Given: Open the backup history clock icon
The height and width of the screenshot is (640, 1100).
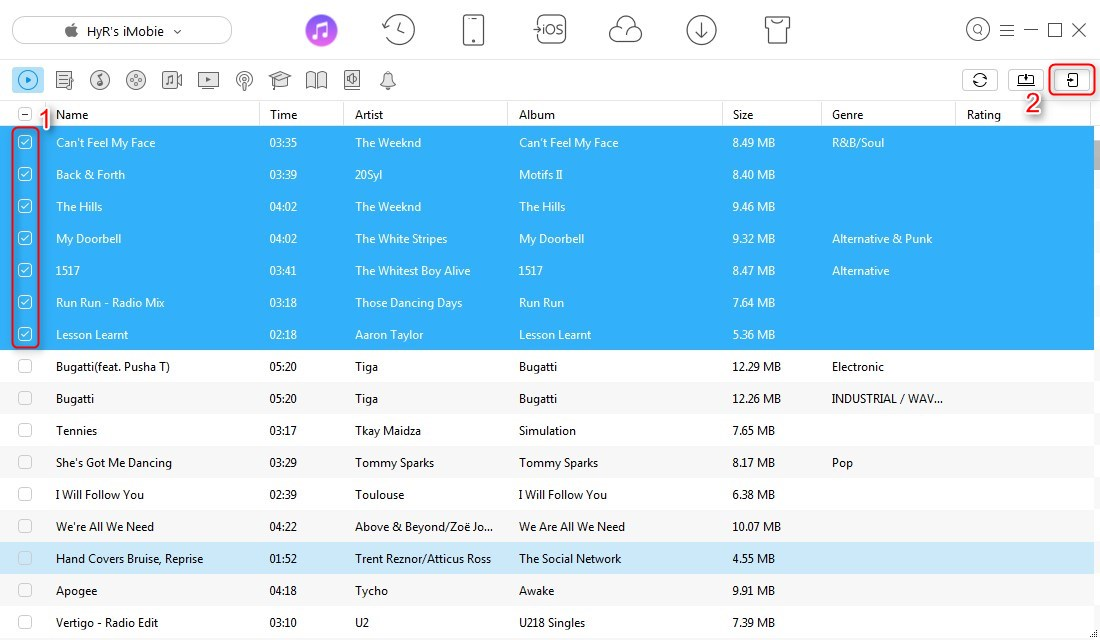Looking at the screenshot, I should tap(398, 30).
